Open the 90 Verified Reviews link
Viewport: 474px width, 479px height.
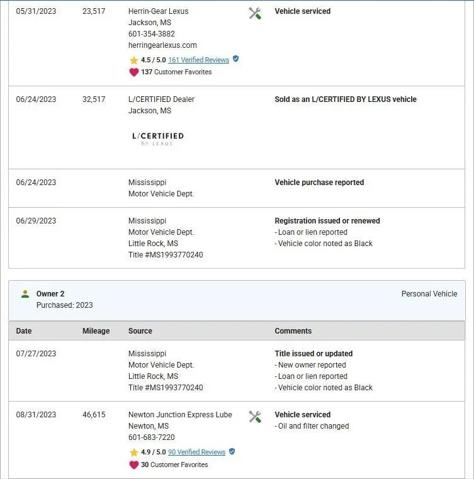(x=197, y=452)
